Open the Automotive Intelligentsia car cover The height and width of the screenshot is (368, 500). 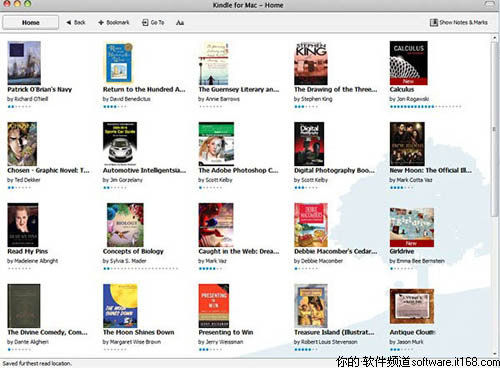120,144
